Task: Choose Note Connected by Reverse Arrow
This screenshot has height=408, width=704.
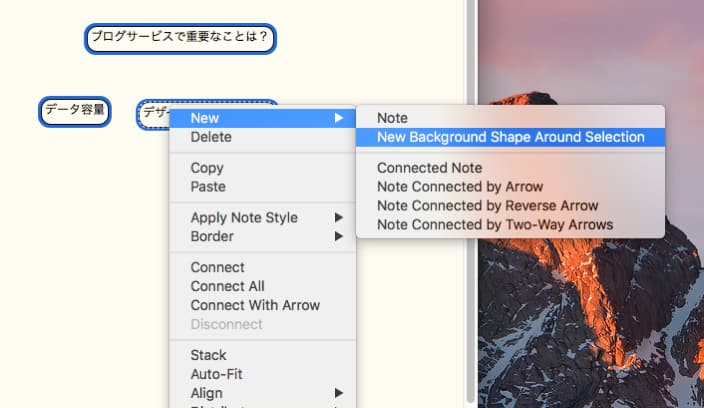Action: pos(510,206)
